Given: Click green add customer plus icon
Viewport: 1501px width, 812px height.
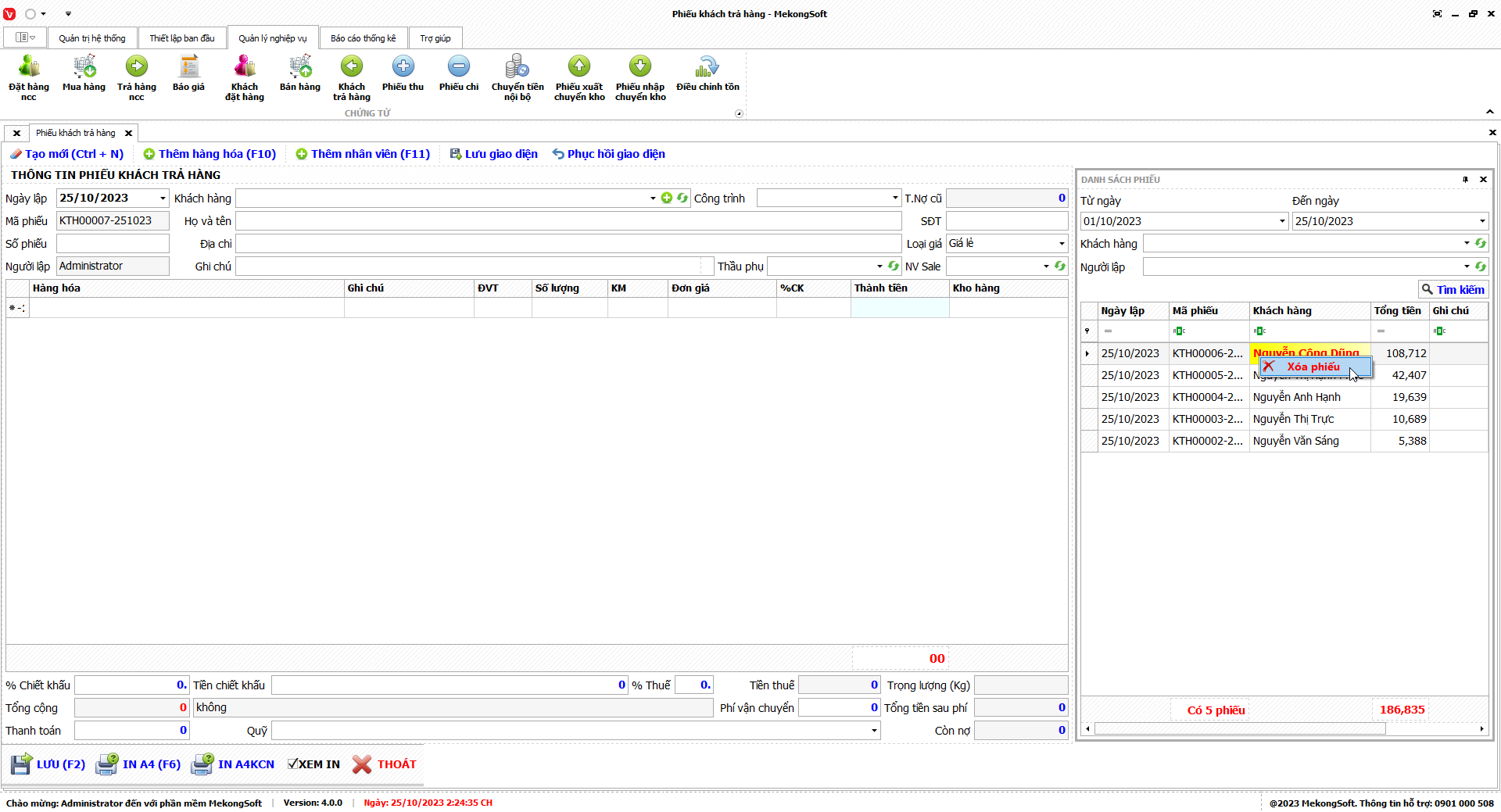Looking at the screenshot, I should click(x=667, y=199).
